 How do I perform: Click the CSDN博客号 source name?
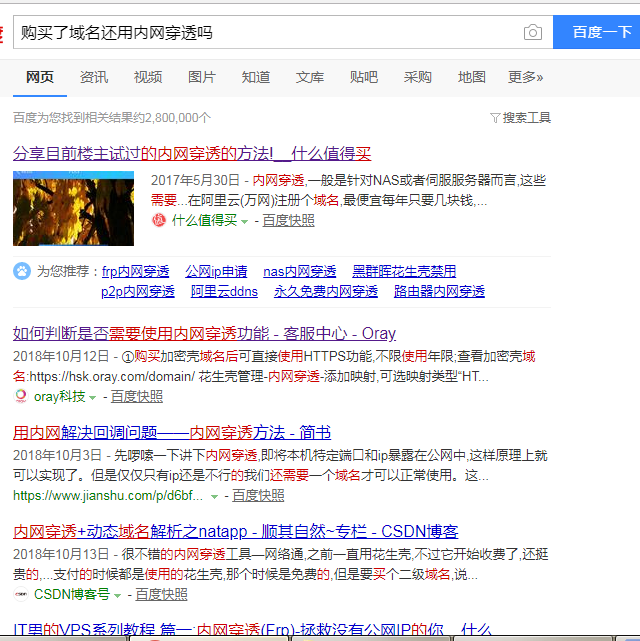pos(72,594)
